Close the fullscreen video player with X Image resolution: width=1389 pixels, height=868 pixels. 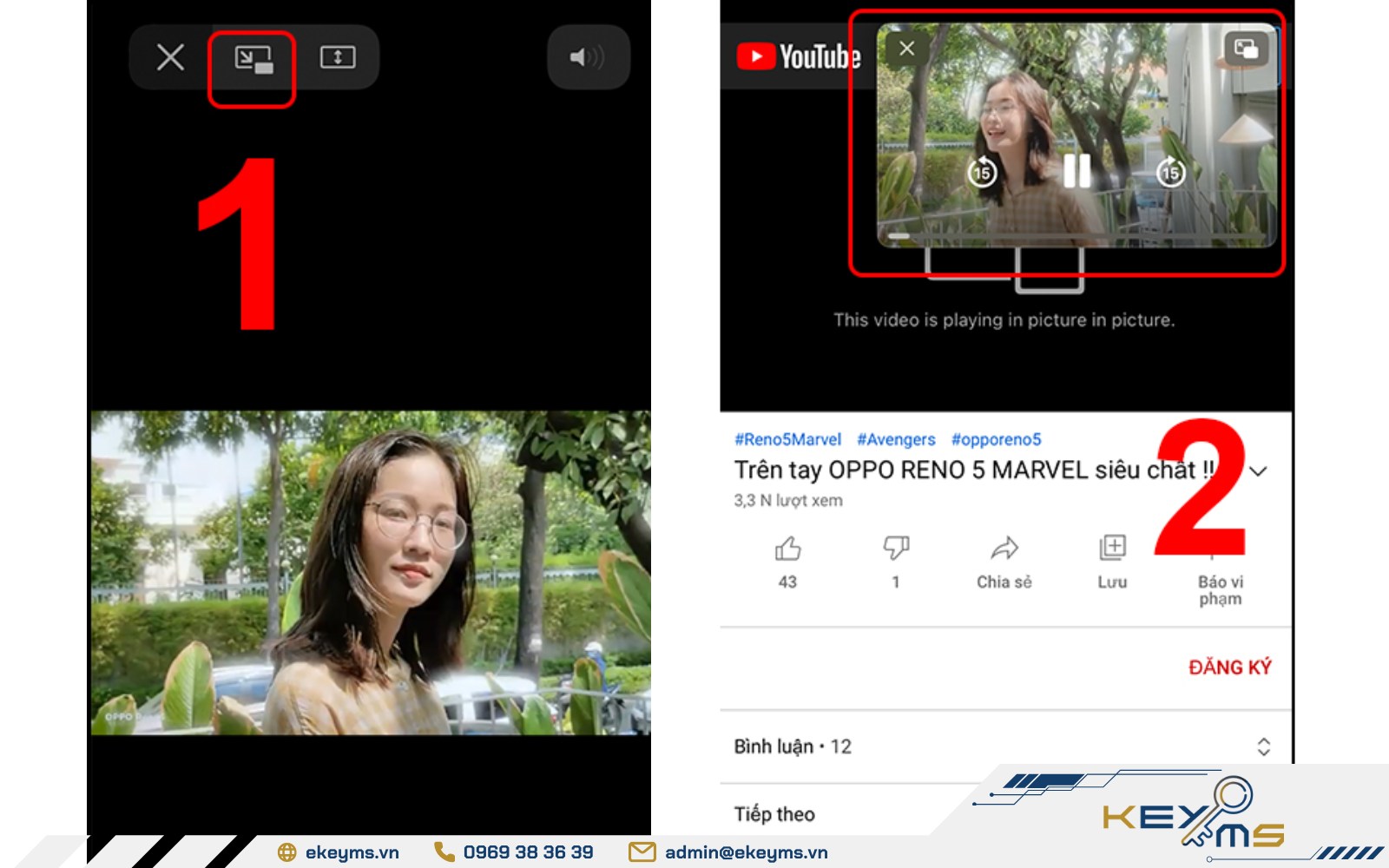[170, 57]
